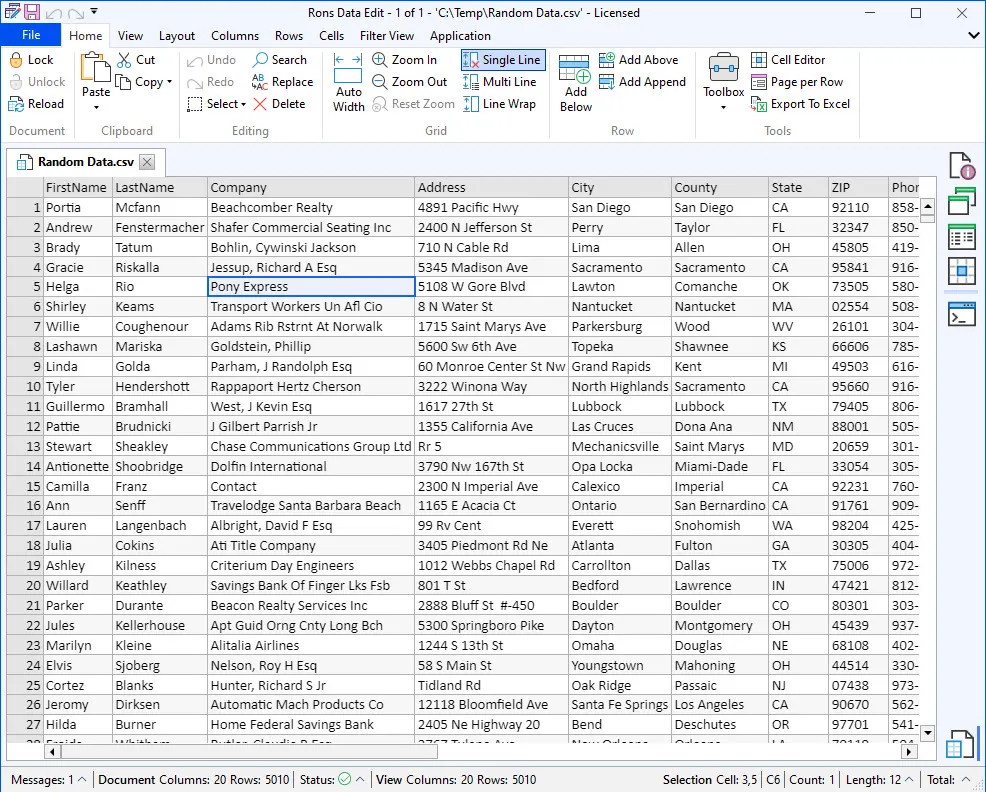Open the blue File menu

point(31,34)
